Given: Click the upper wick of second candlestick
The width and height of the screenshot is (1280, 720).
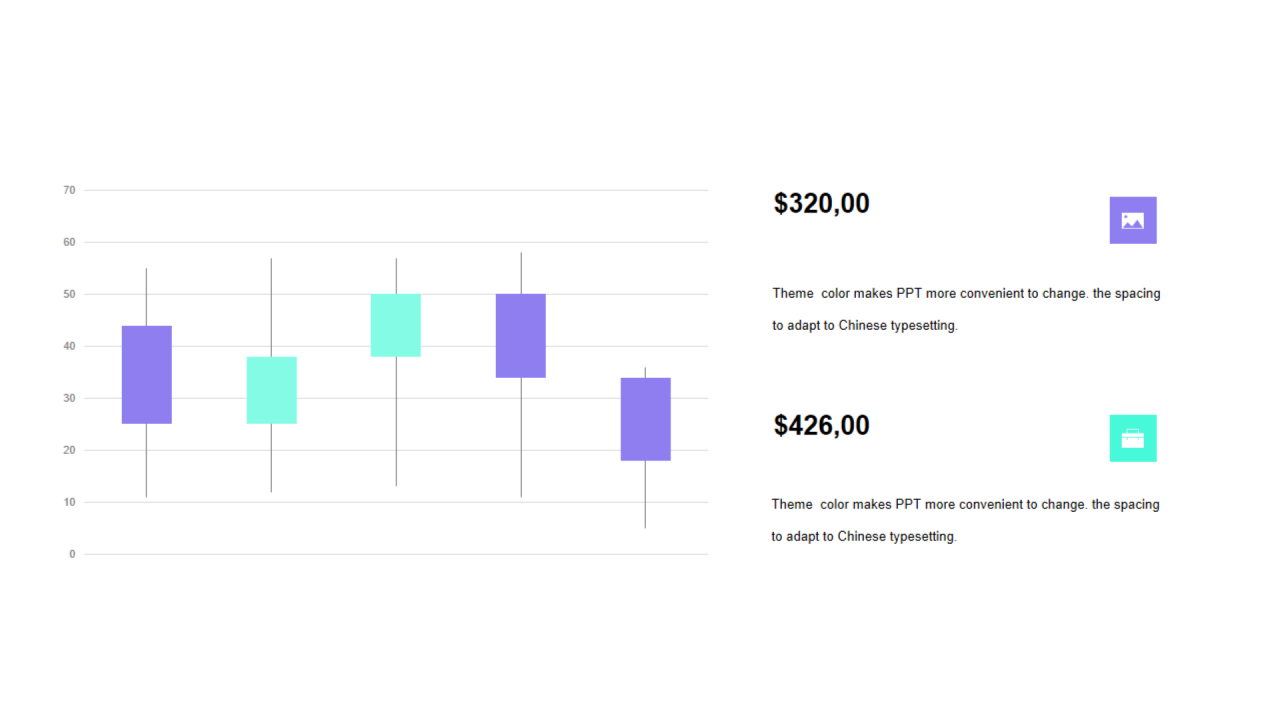Looking at the screenshot, I should [x=271, y=307].
